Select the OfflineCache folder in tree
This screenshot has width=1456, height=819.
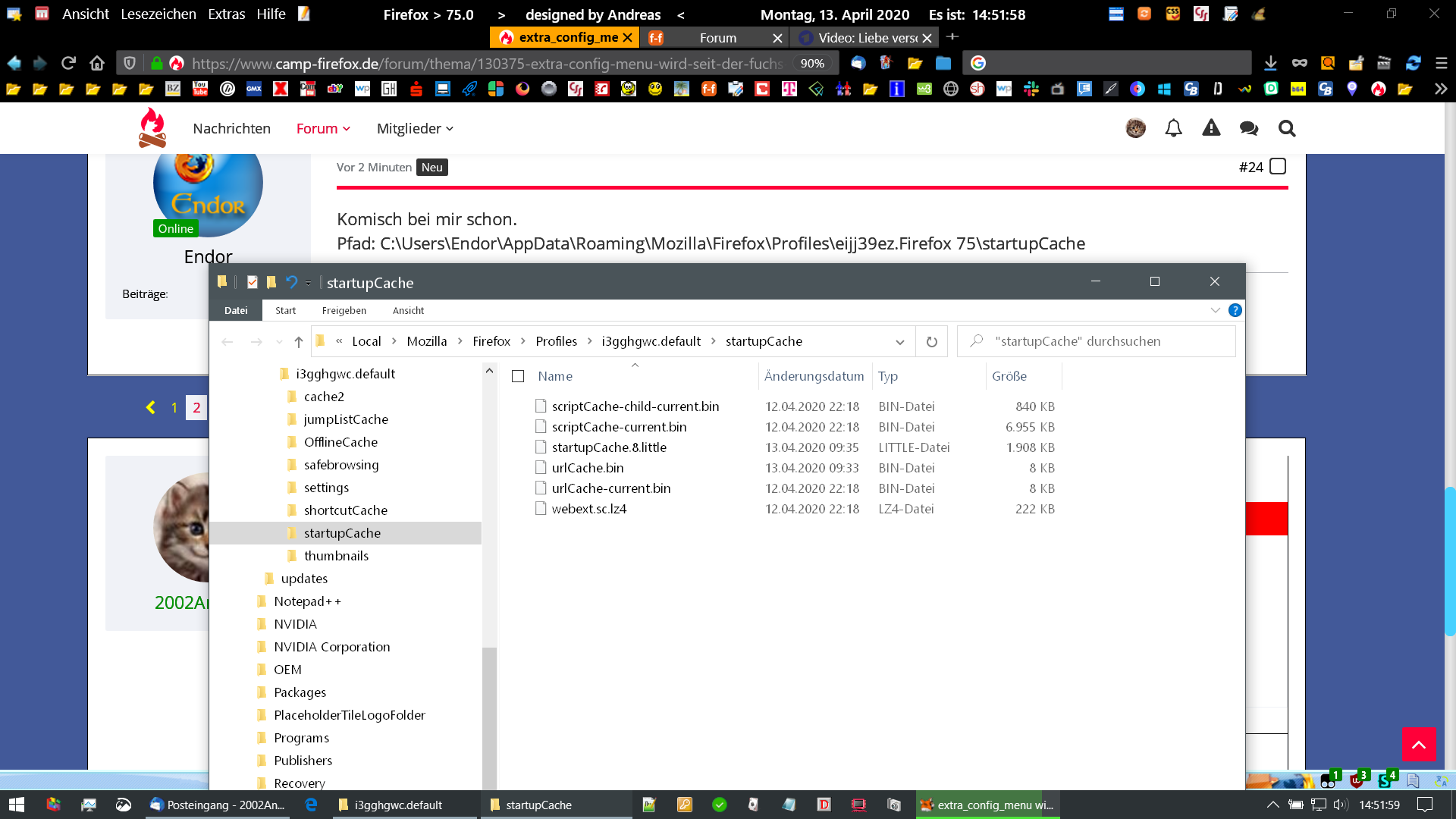tap(340, 442)
